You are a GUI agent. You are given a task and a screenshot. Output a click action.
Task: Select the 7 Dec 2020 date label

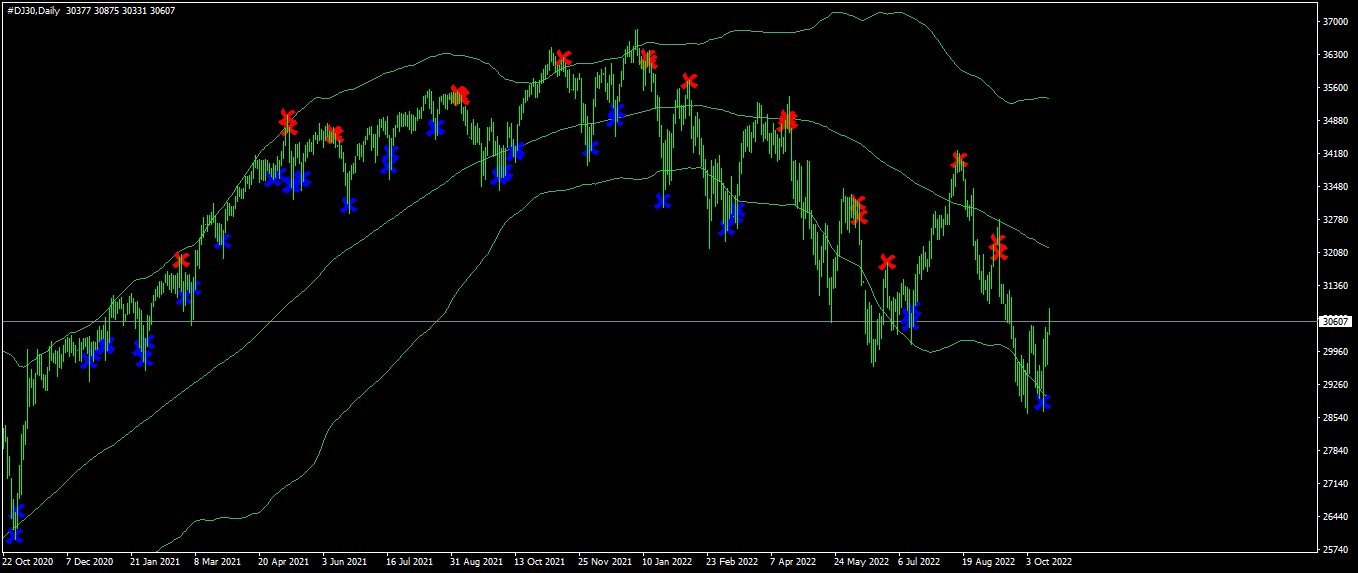(x=90, y=562)
